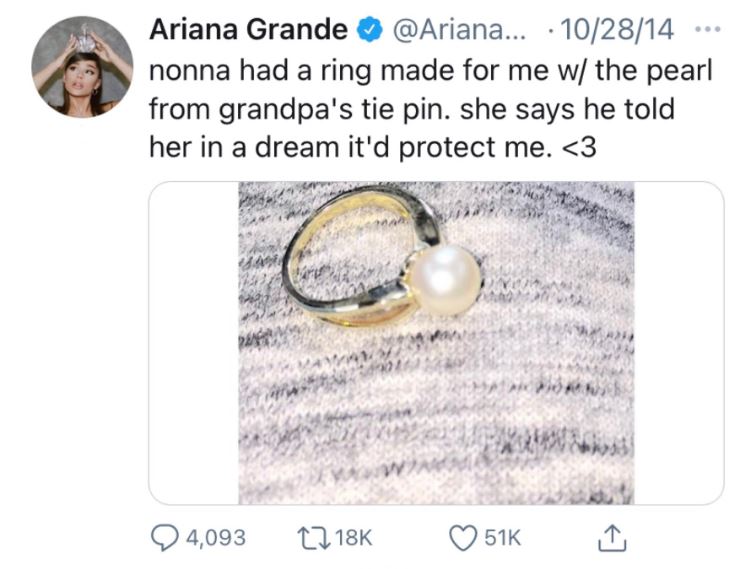756x569 pixels.
Task: Open the share arrow icon
Action: tap(612, 538)
